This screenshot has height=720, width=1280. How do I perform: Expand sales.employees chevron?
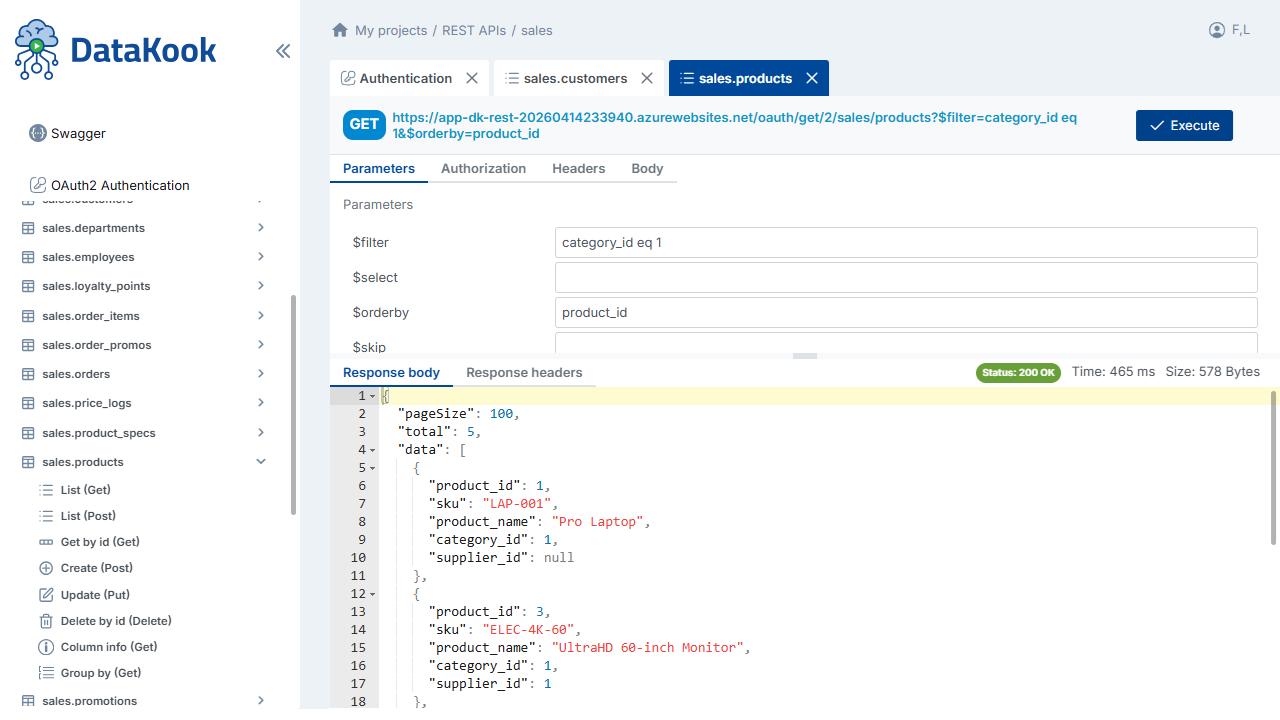[261, 257]
